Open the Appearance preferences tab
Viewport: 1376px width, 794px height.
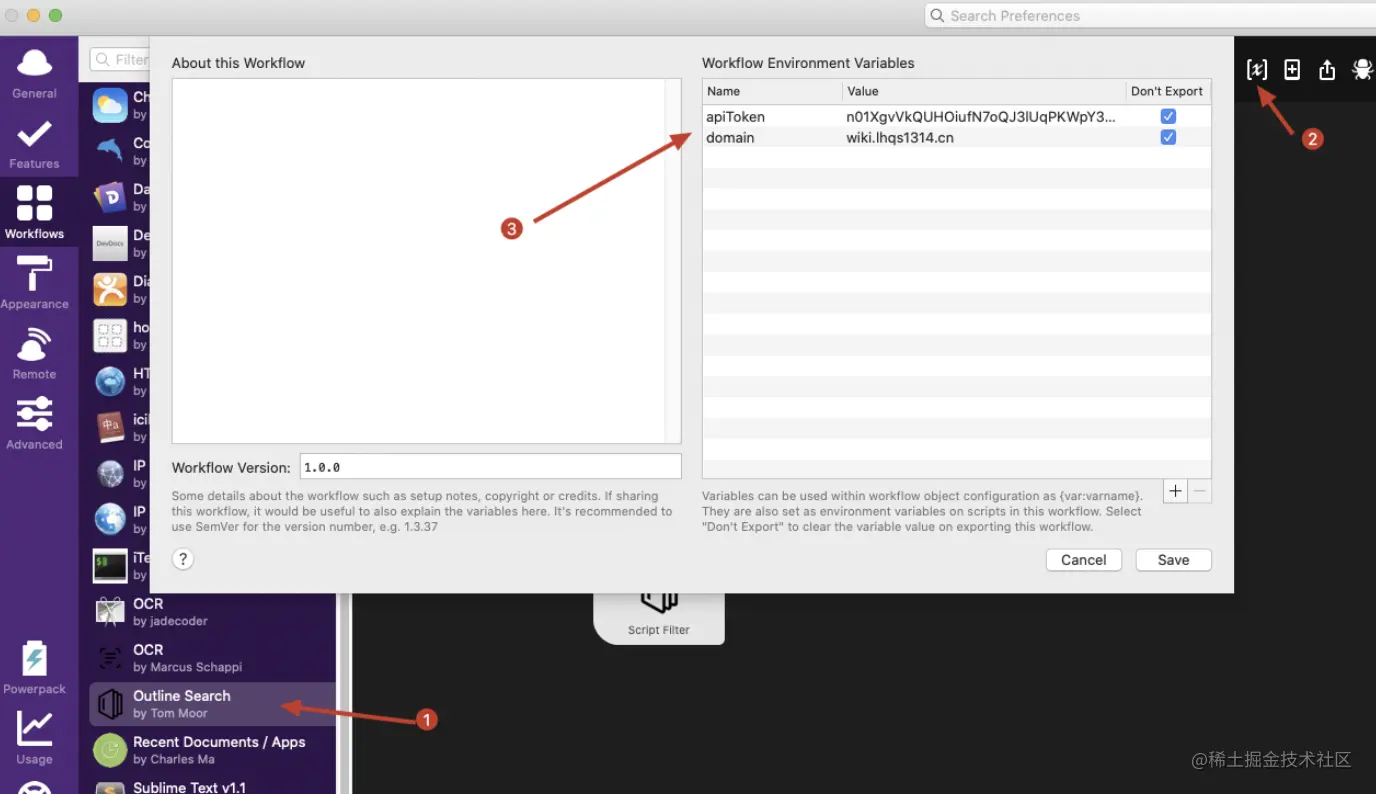(x=34, y=283)
